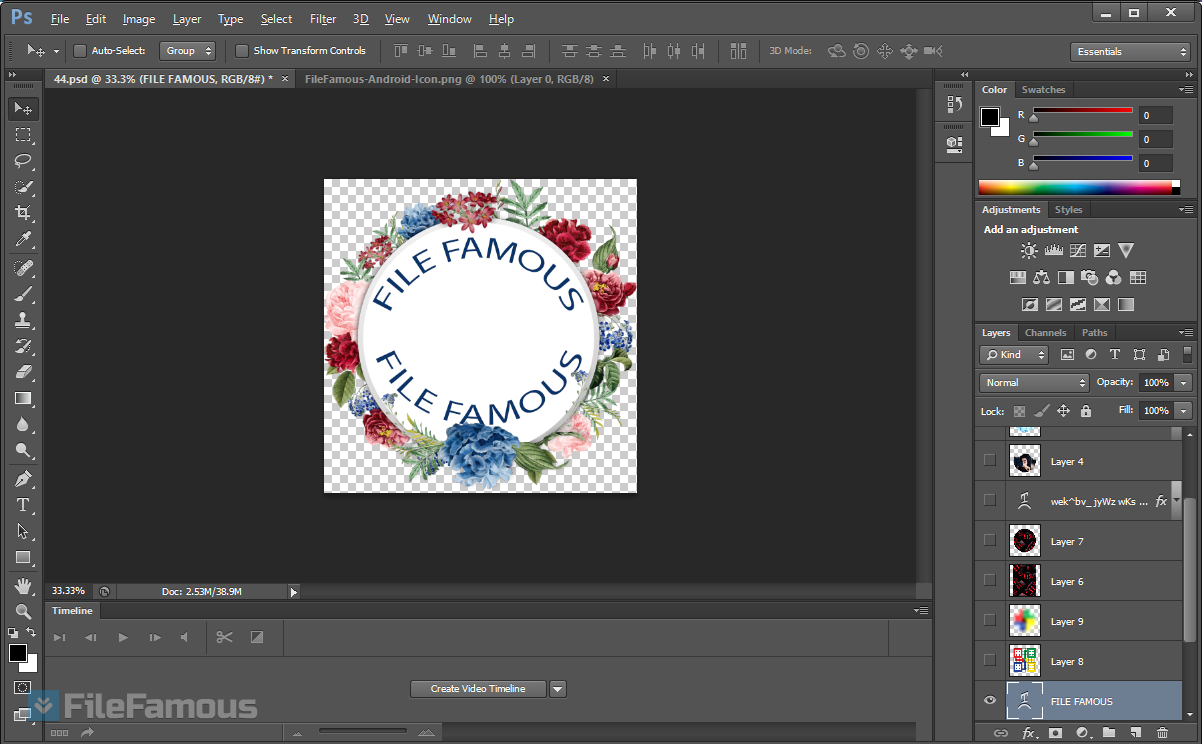
Task: Enable the Auto-Select checkbox
Action: coord(80,51)
